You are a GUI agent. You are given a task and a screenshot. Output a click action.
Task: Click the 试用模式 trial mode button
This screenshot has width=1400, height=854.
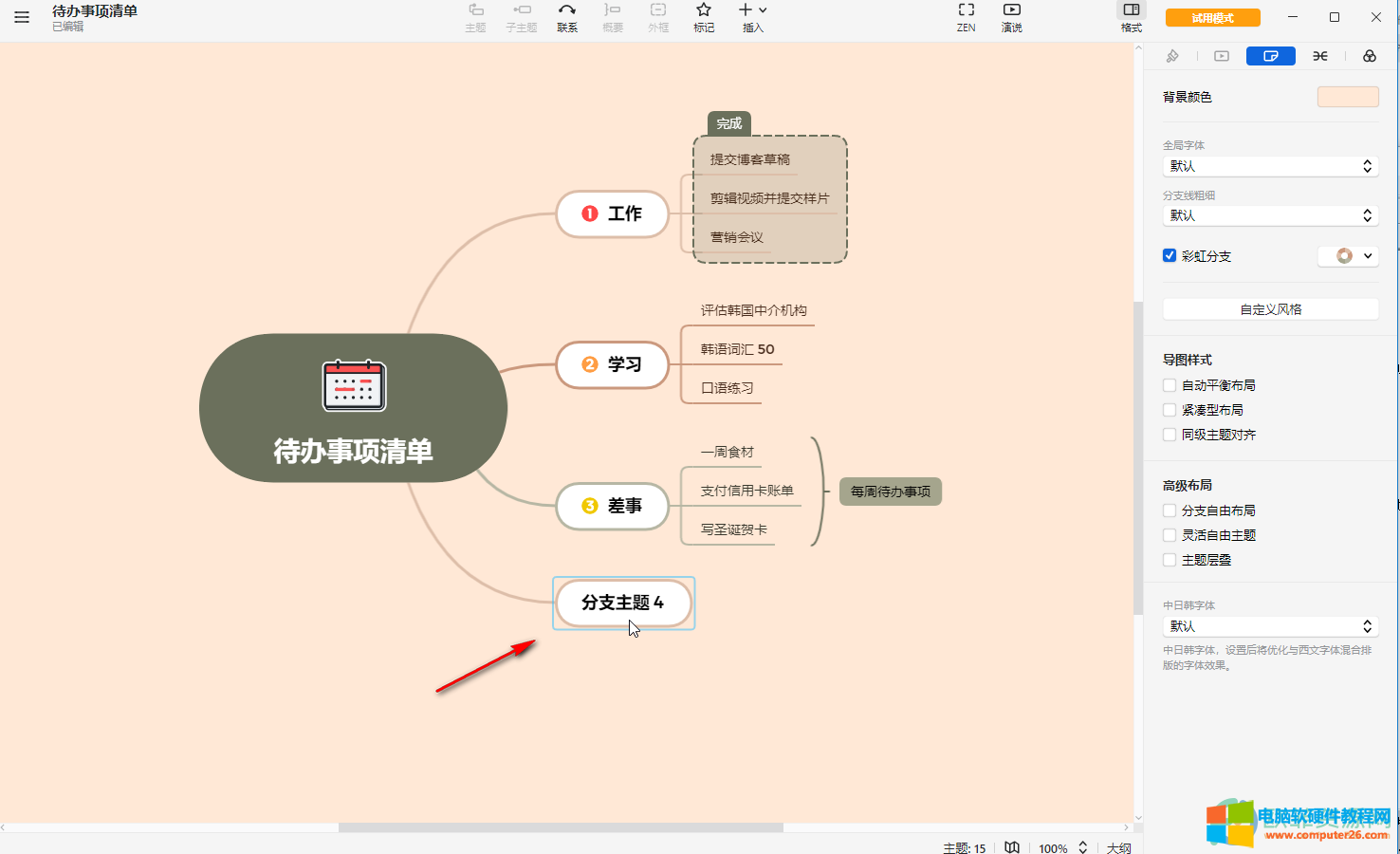(x=1213, y=18)
